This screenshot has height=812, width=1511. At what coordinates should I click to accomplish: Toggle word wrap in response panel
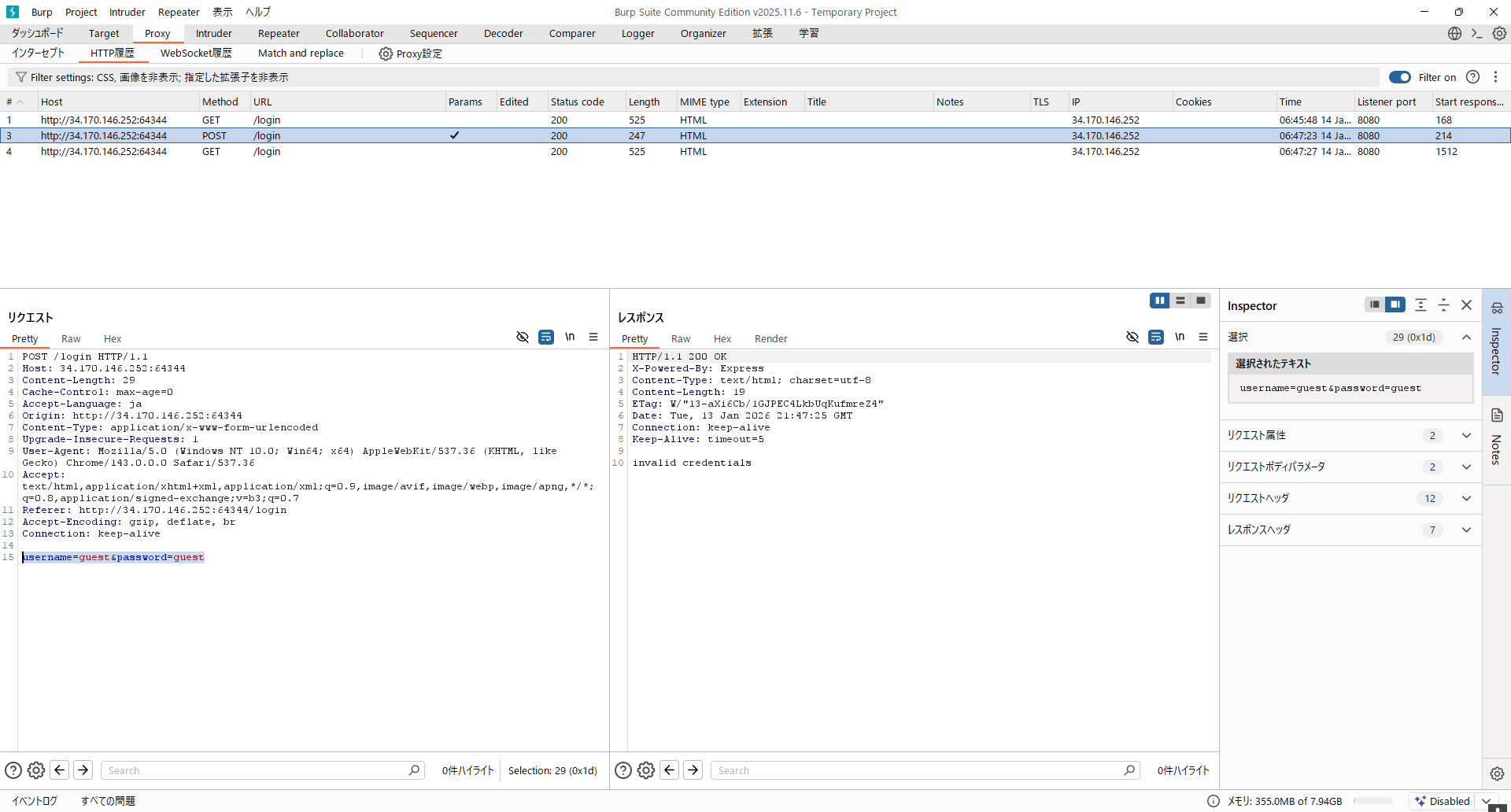coord(1156,337)
